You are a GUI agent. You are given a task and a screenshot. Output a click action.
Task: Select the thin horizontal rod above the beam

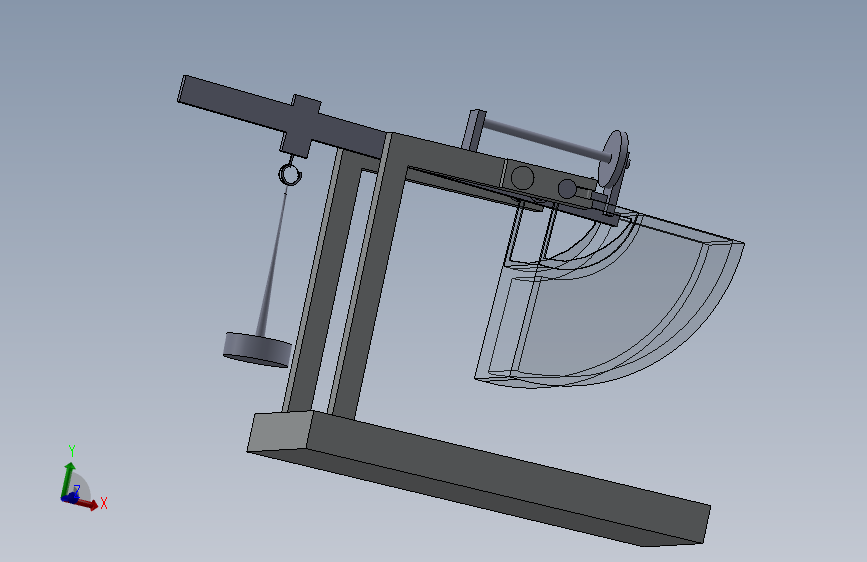coord(547,139)
